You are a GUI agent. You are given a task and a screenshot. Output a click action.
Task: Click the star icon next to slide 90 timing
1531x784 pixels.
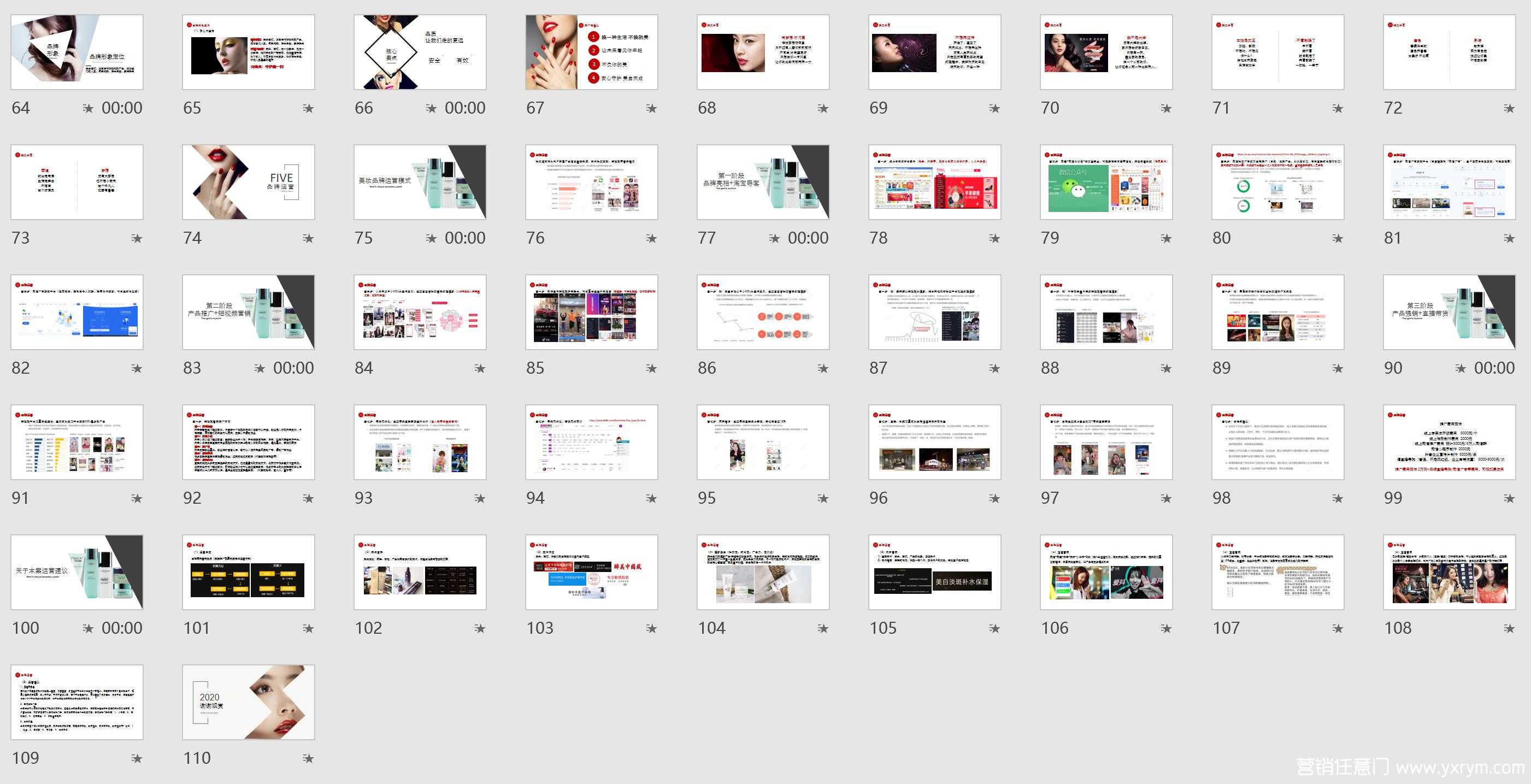(1461, 369)
